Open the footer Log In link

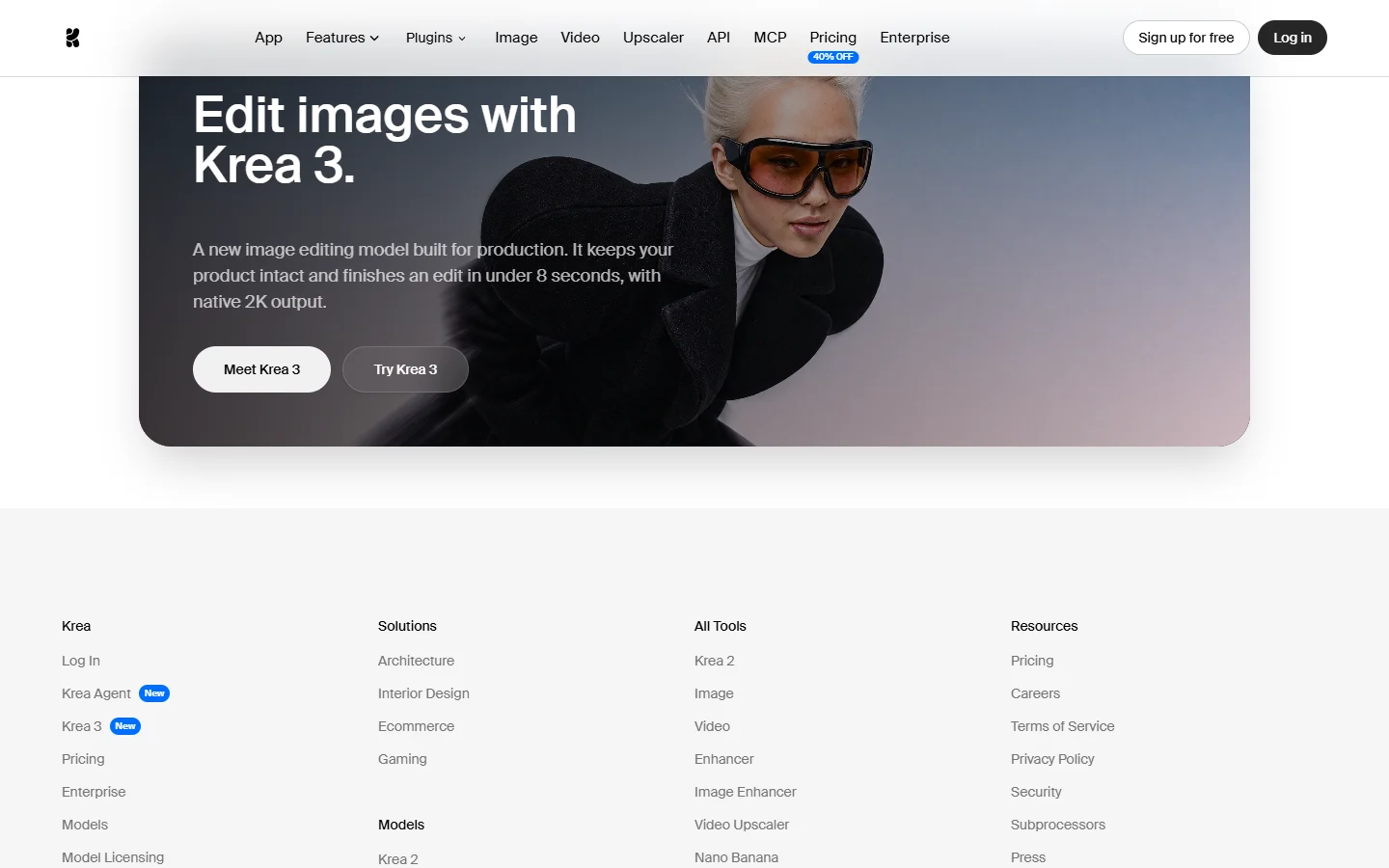[81, 661]
